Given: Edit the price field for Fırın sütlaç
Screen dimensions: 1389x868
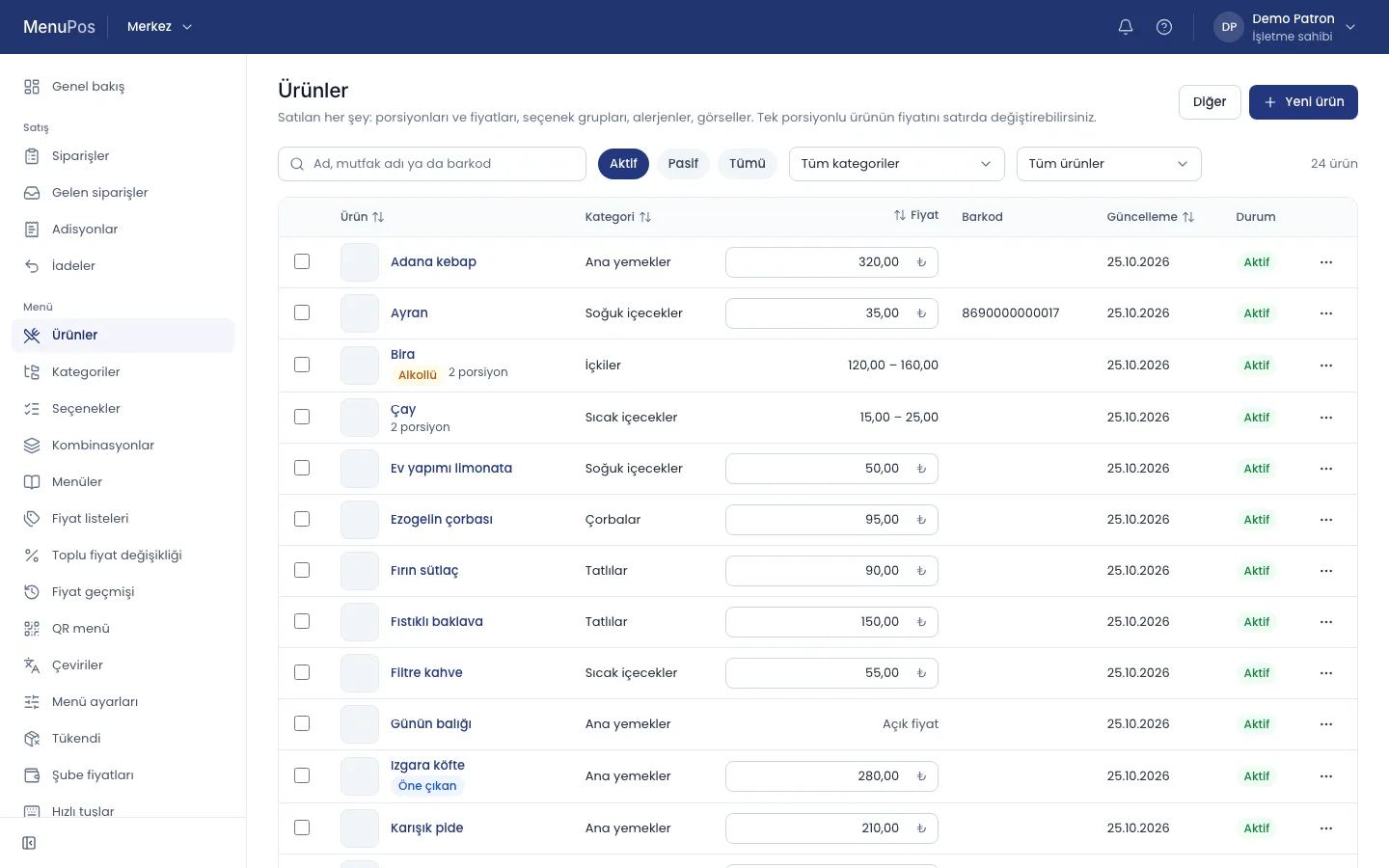Looking at the screenshot, I should [831, 571].
